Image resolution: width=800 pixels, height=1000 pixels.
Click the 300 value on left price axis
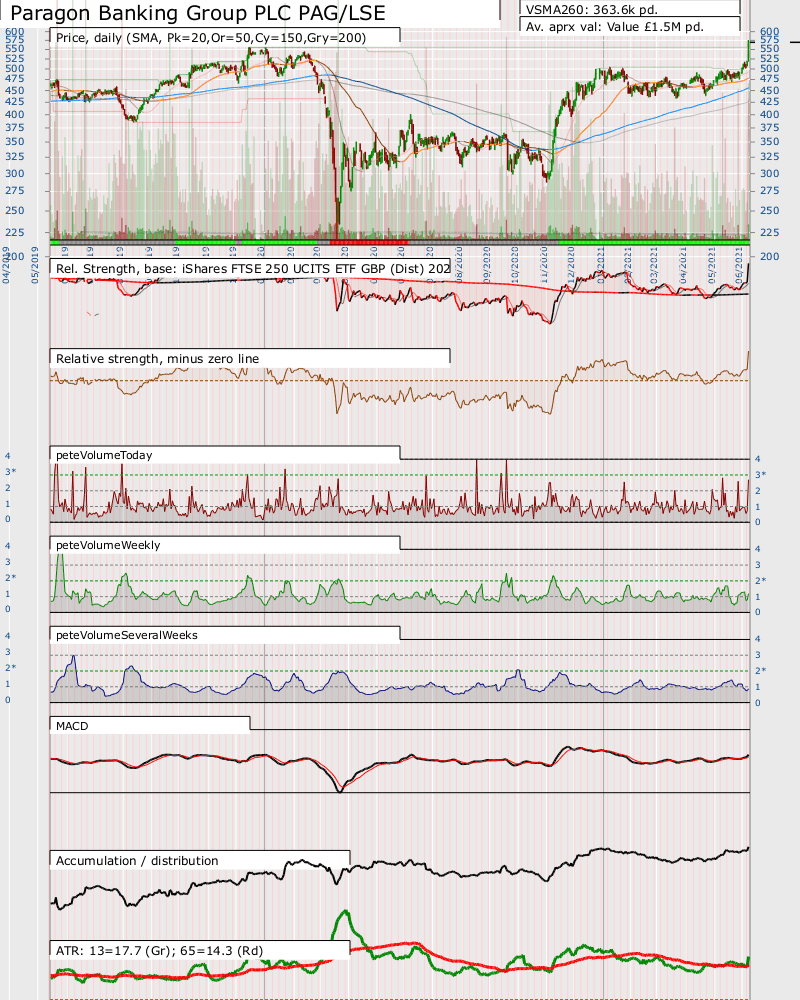pos(14,173)
